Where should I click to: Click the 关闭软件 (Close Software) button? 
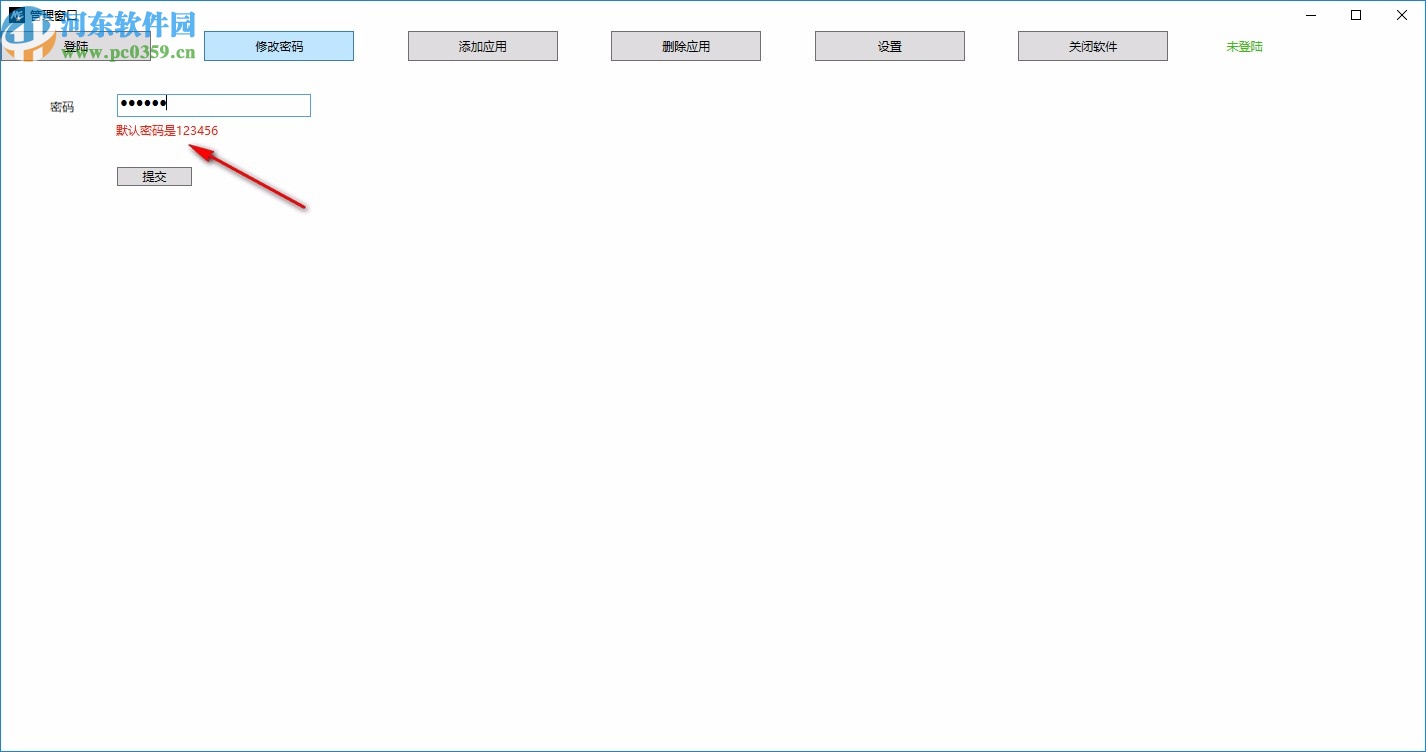pyautogui.click(x=1092, y=46)
